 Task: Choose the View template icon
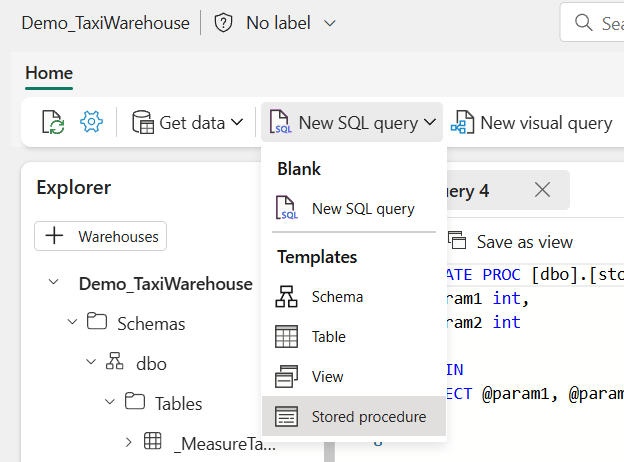287,377
